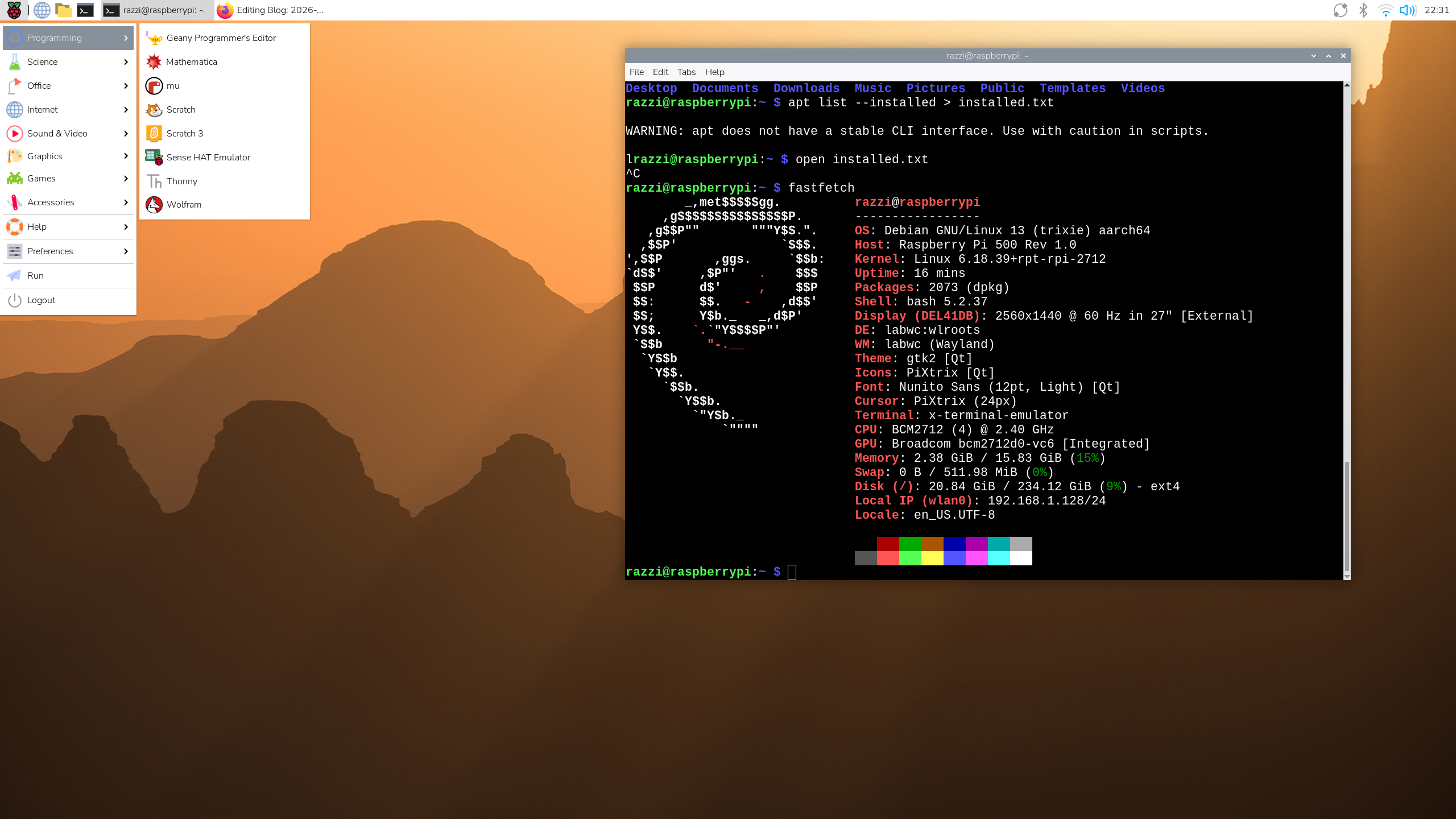Click the Science flask icon

15,62
